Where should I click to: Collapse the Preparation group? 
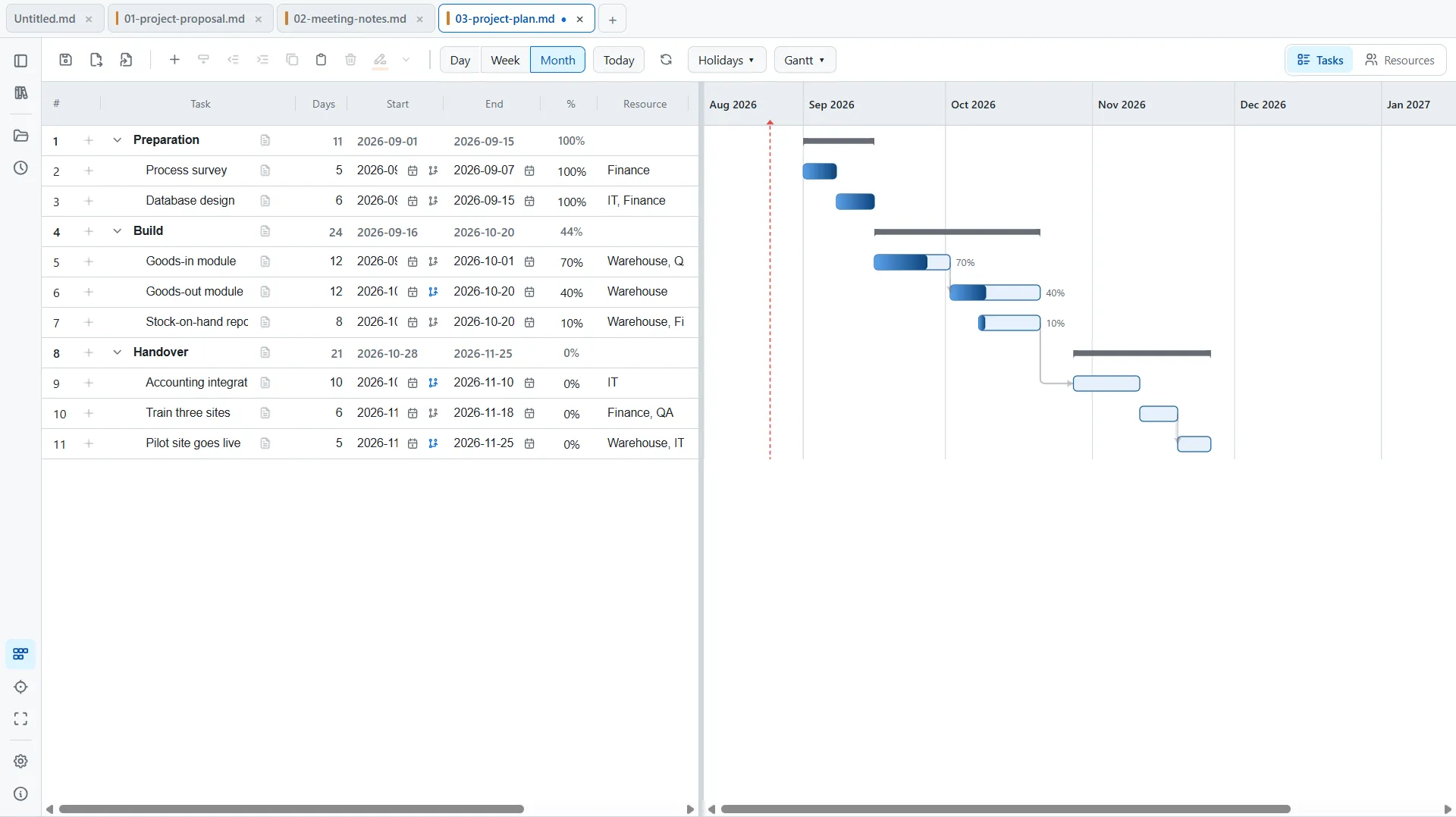point(117,140)
